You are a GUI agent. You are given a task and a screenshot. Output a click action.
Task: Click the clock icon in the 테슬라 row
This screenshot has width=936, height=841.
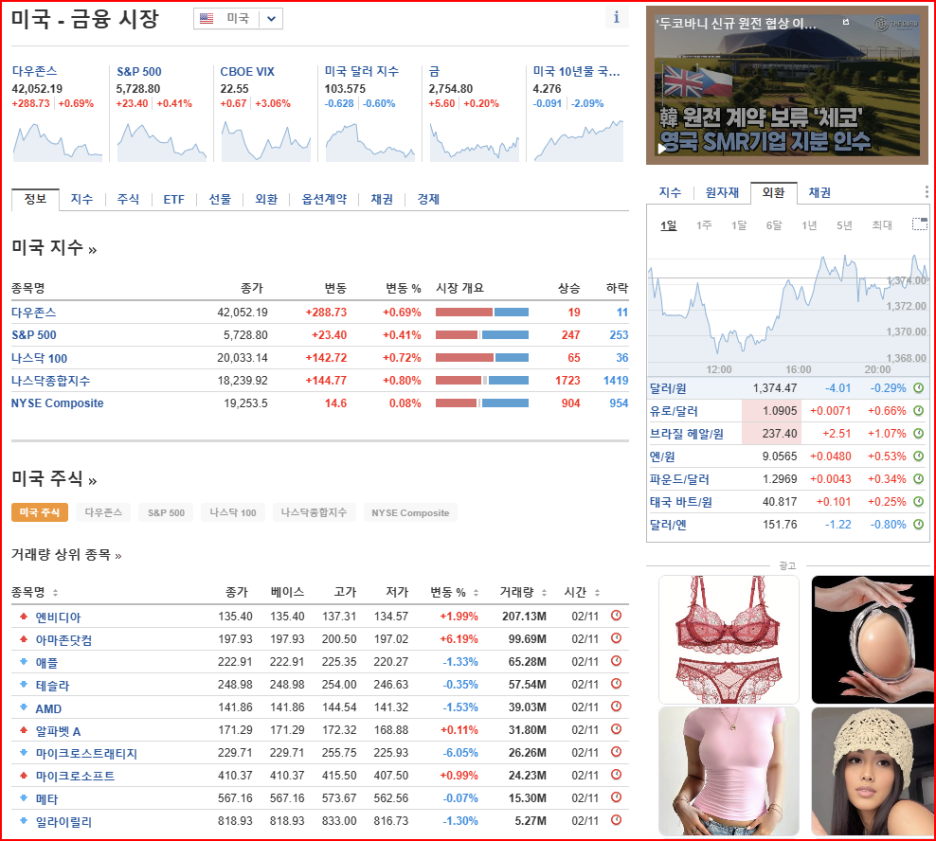pyautogui.click(x=617, y=683)
